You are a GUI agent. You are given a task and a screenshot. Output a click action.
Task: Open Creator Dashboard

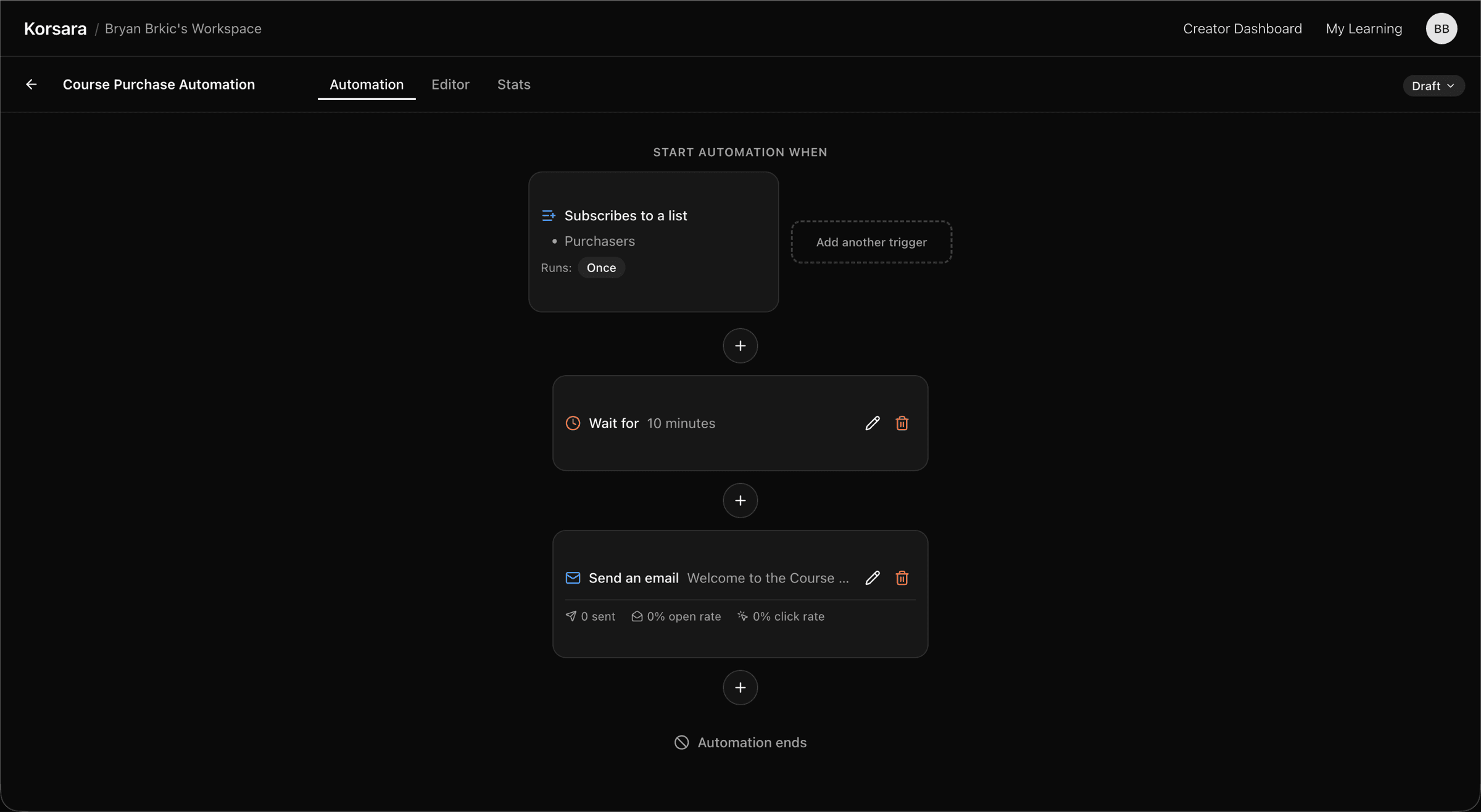tap(1242, 29)
